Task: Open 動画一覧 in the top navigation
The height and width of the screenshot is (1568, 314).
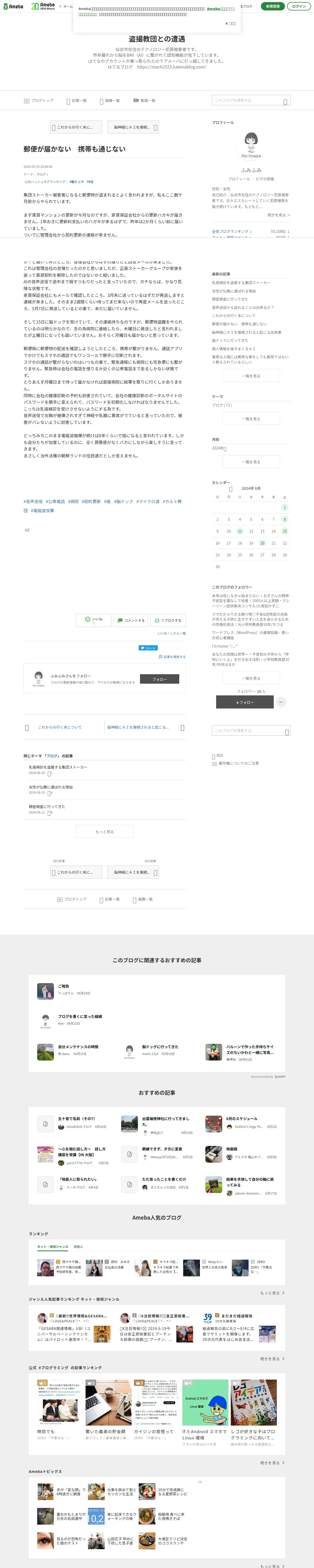Action: (144, 100)
